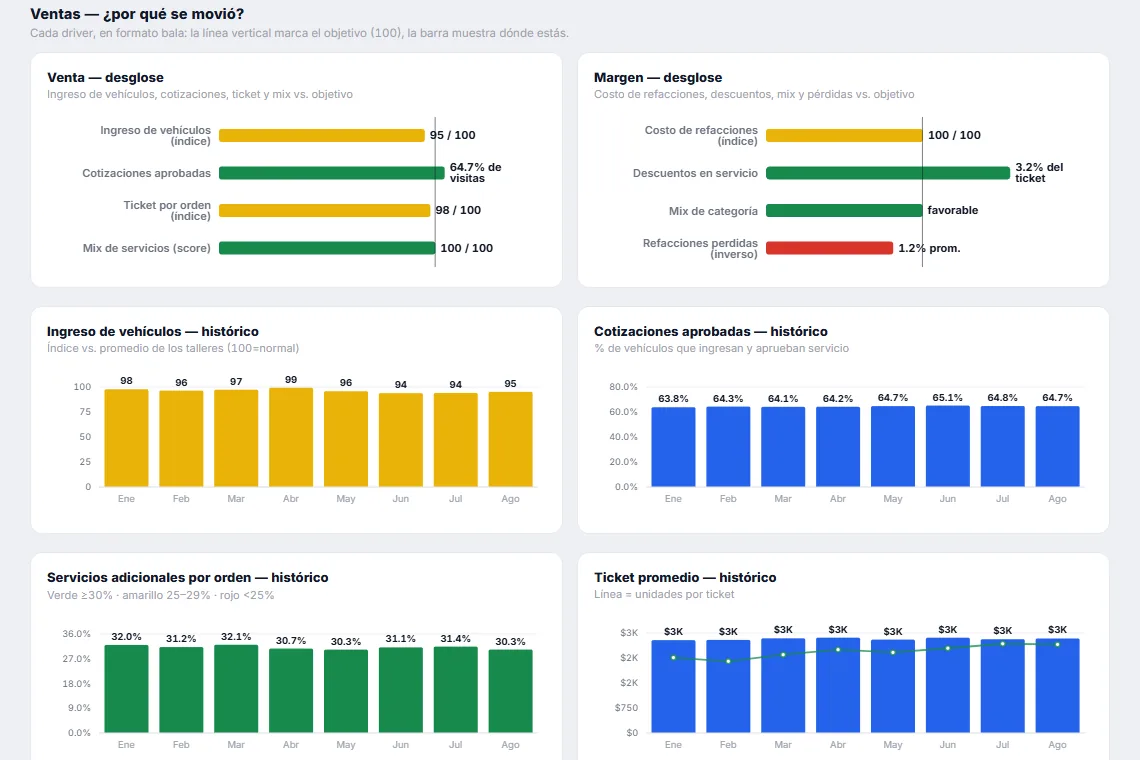This screenshot has width=1140, height=760.
Task: Click the "3.2% del ticket" value label
Action: point(1039,173)
